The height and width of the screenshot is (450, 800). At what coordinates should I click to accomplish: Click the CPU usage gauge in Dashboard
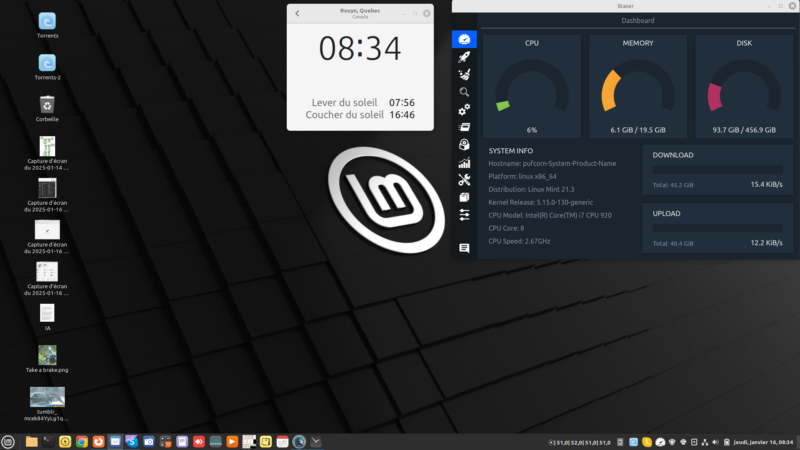[531, 90]
